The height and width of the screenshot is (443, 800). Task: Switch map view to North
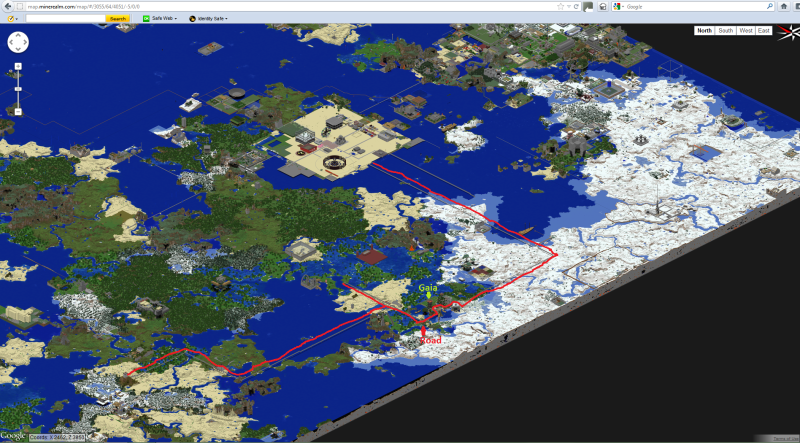705,31
